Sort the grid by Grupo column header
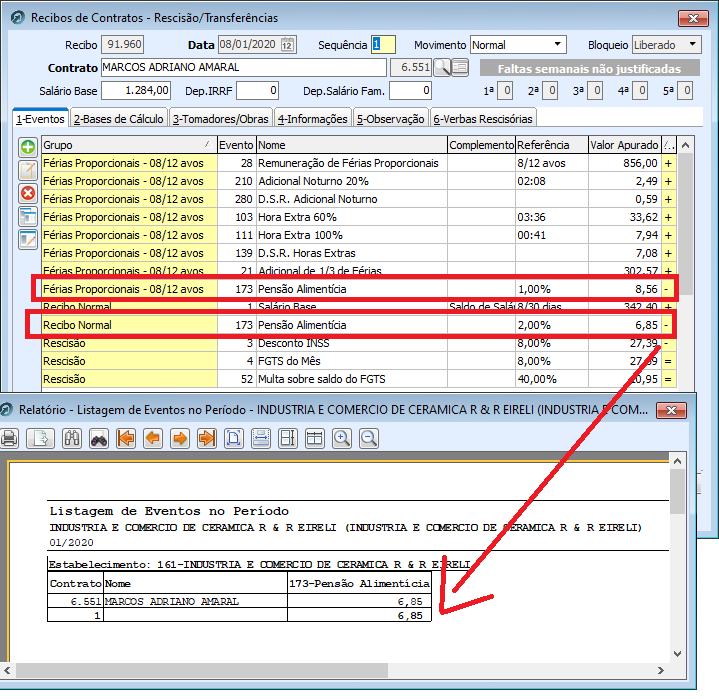 click(x=129, y=145)
